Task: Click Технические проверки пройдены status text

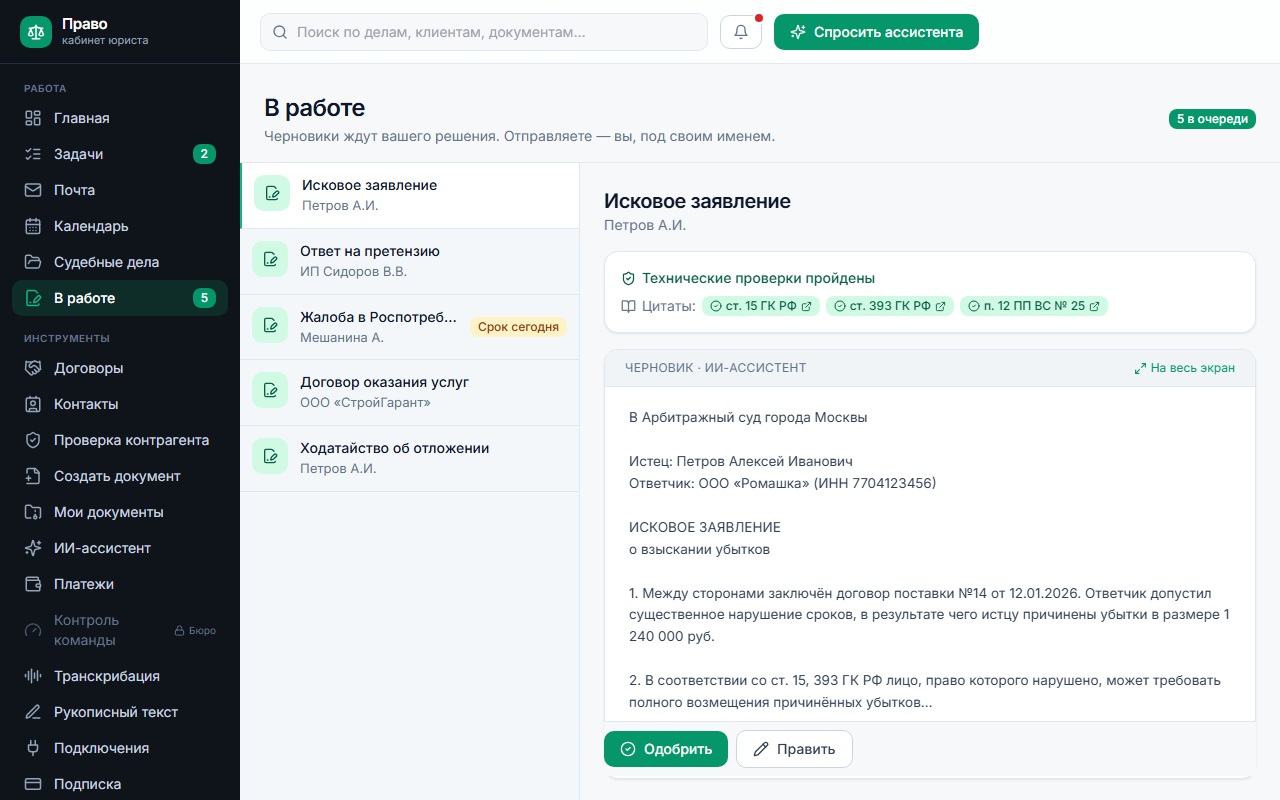Action: click(758, 278)
